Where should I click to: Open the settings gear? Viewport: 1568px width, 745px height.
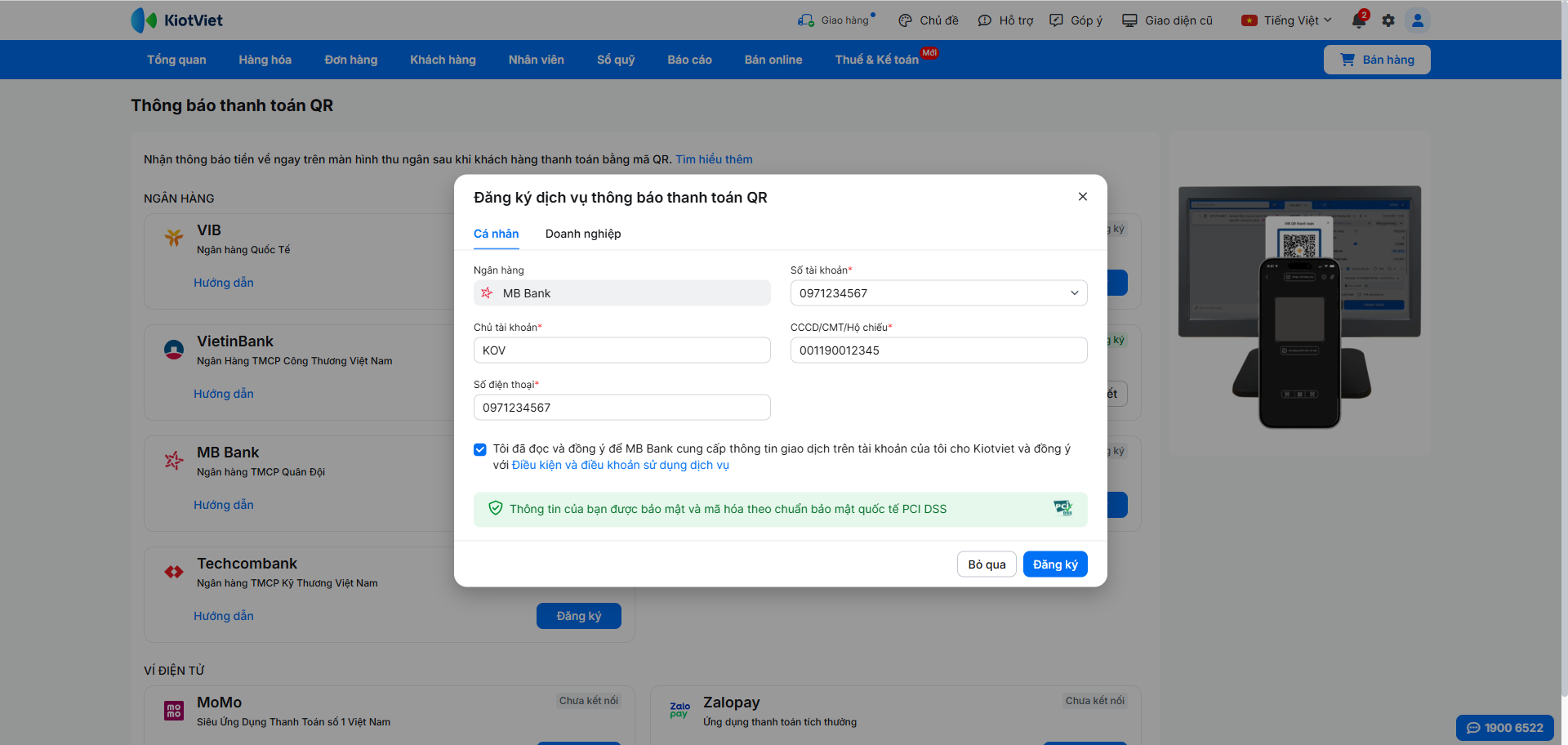click(1388, 20)
